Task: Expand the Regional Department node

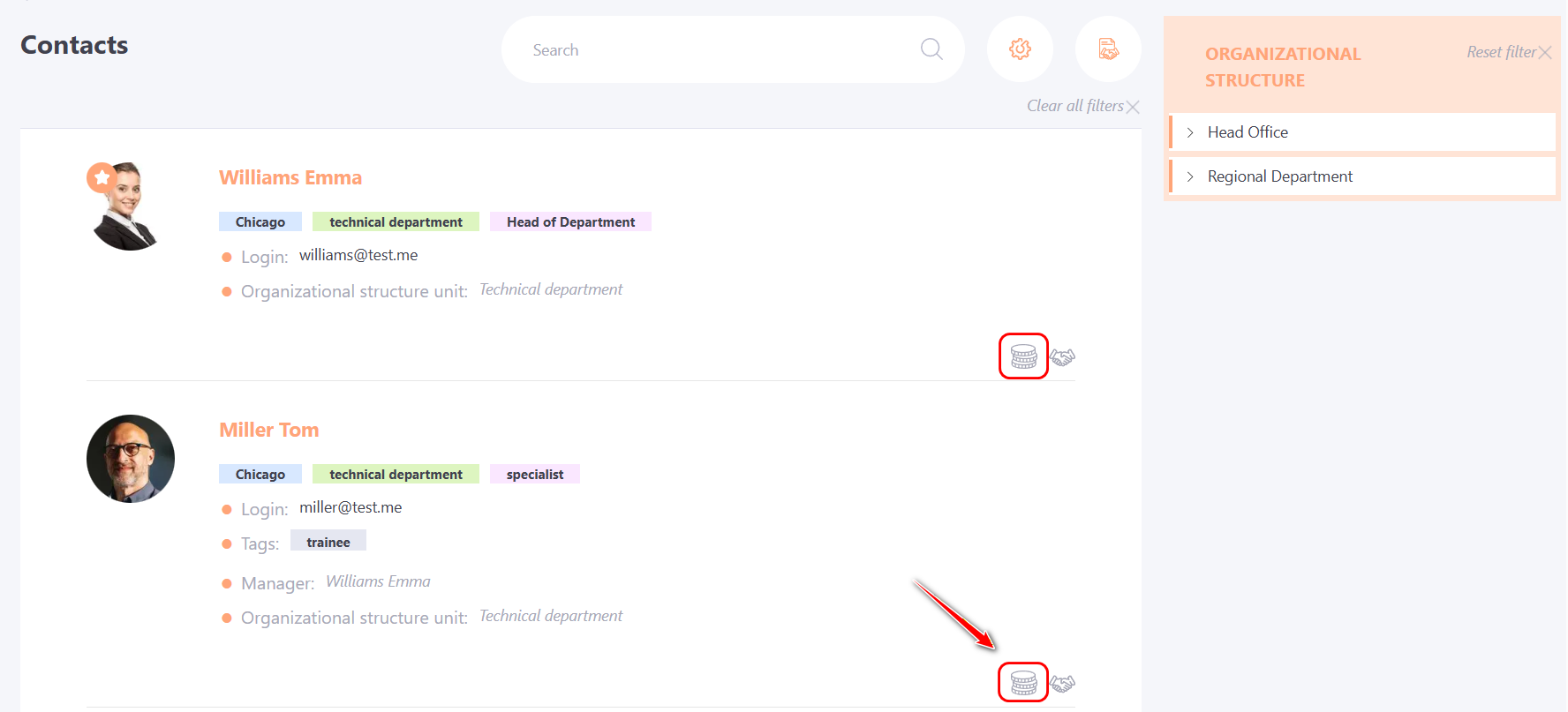Action: [x=1190, y=176]
